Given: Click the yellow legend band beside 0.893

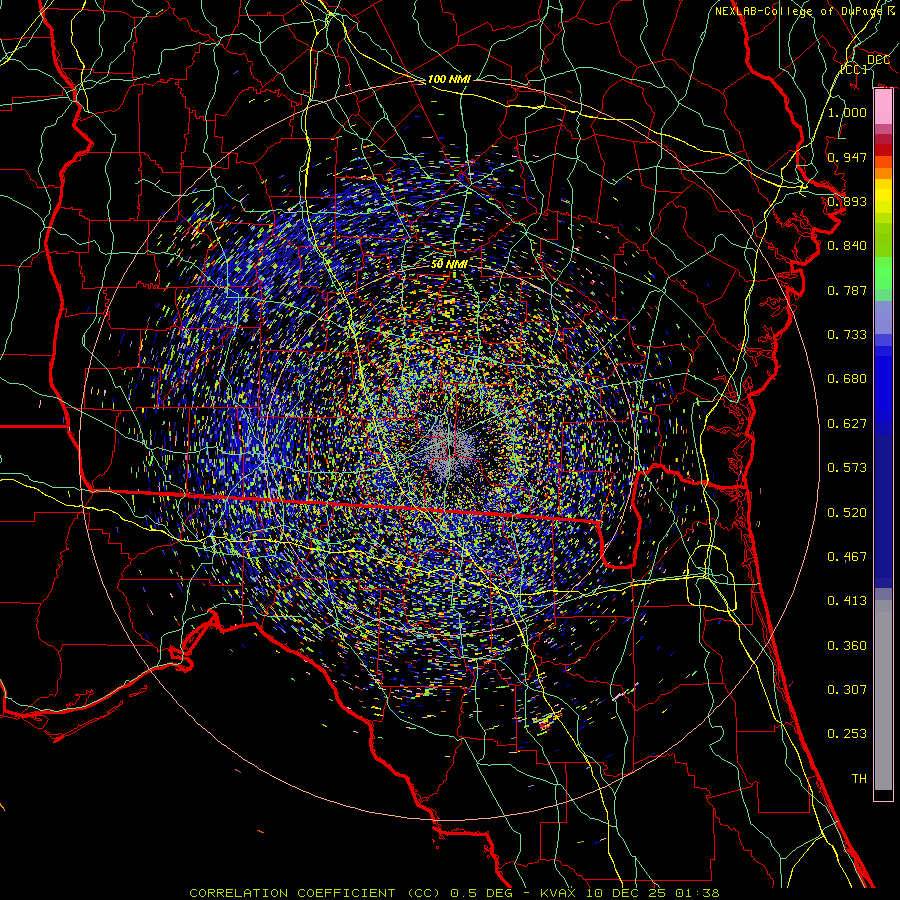Looking at the screenshot, I should pyautogui.click(x=883, y=201).
